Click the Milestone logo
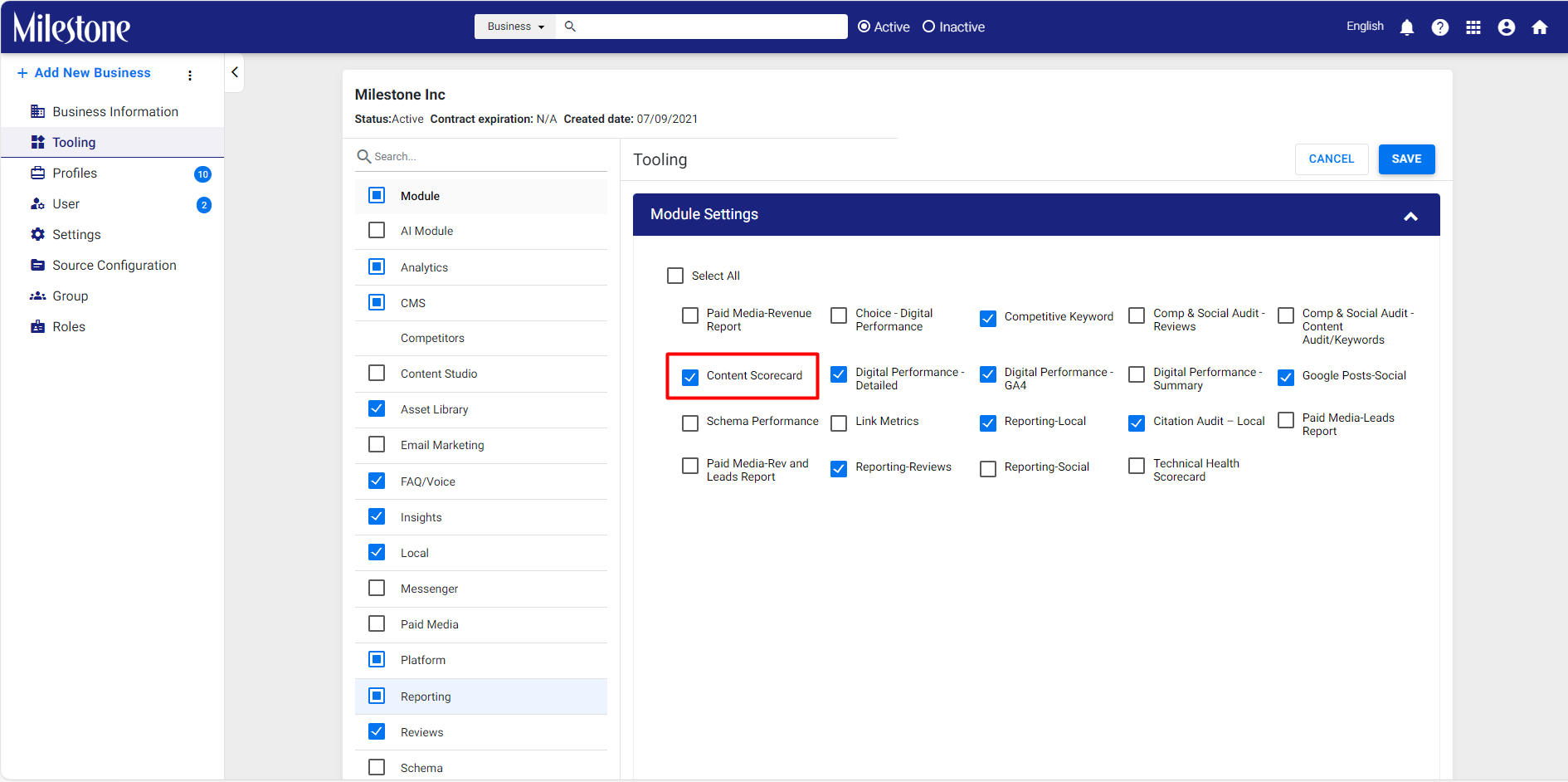1568x782 pixels. 71,27
